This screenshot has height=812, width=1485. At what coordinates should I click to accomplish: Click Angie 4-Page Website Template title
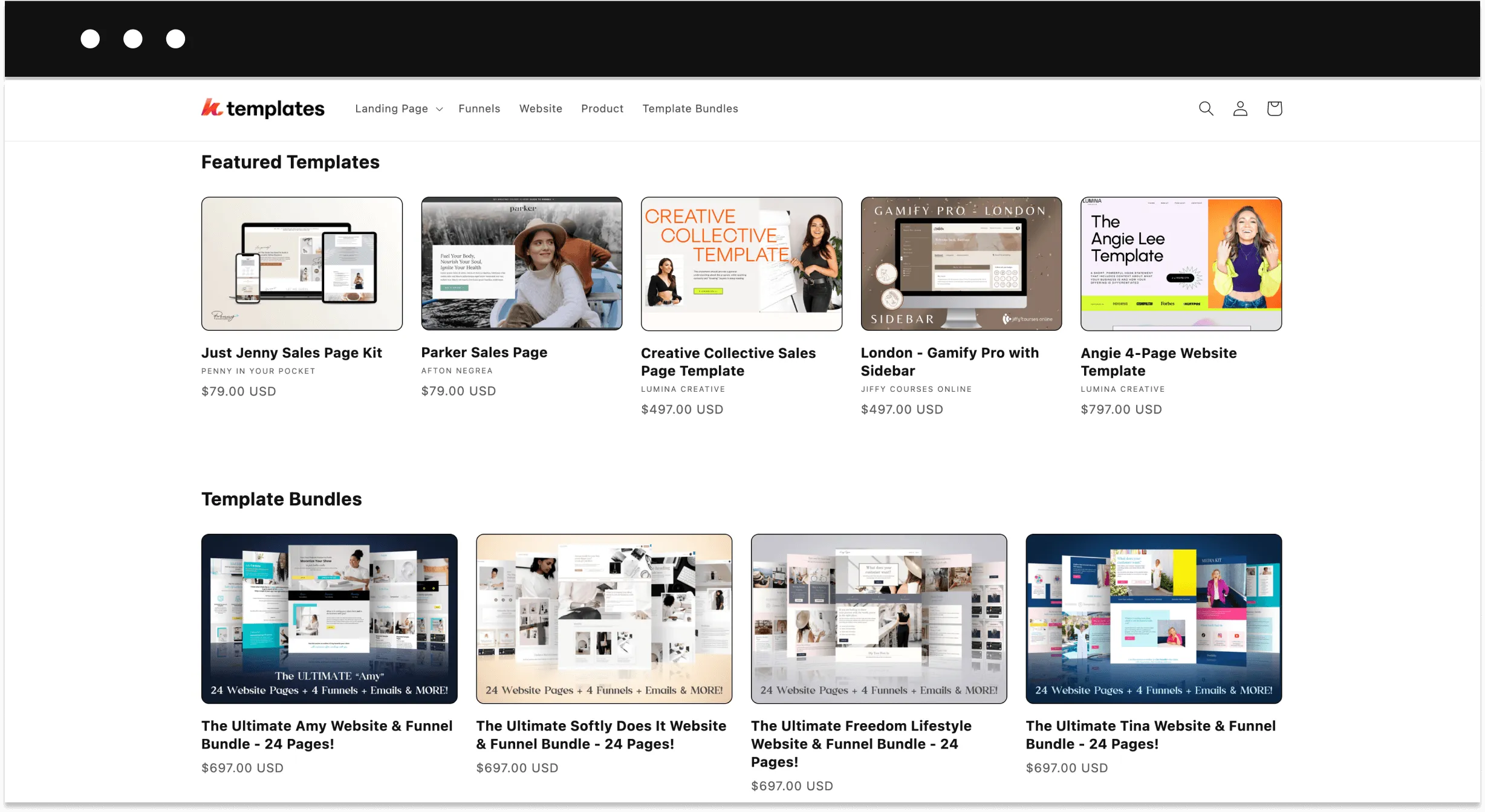point(1158,362)
